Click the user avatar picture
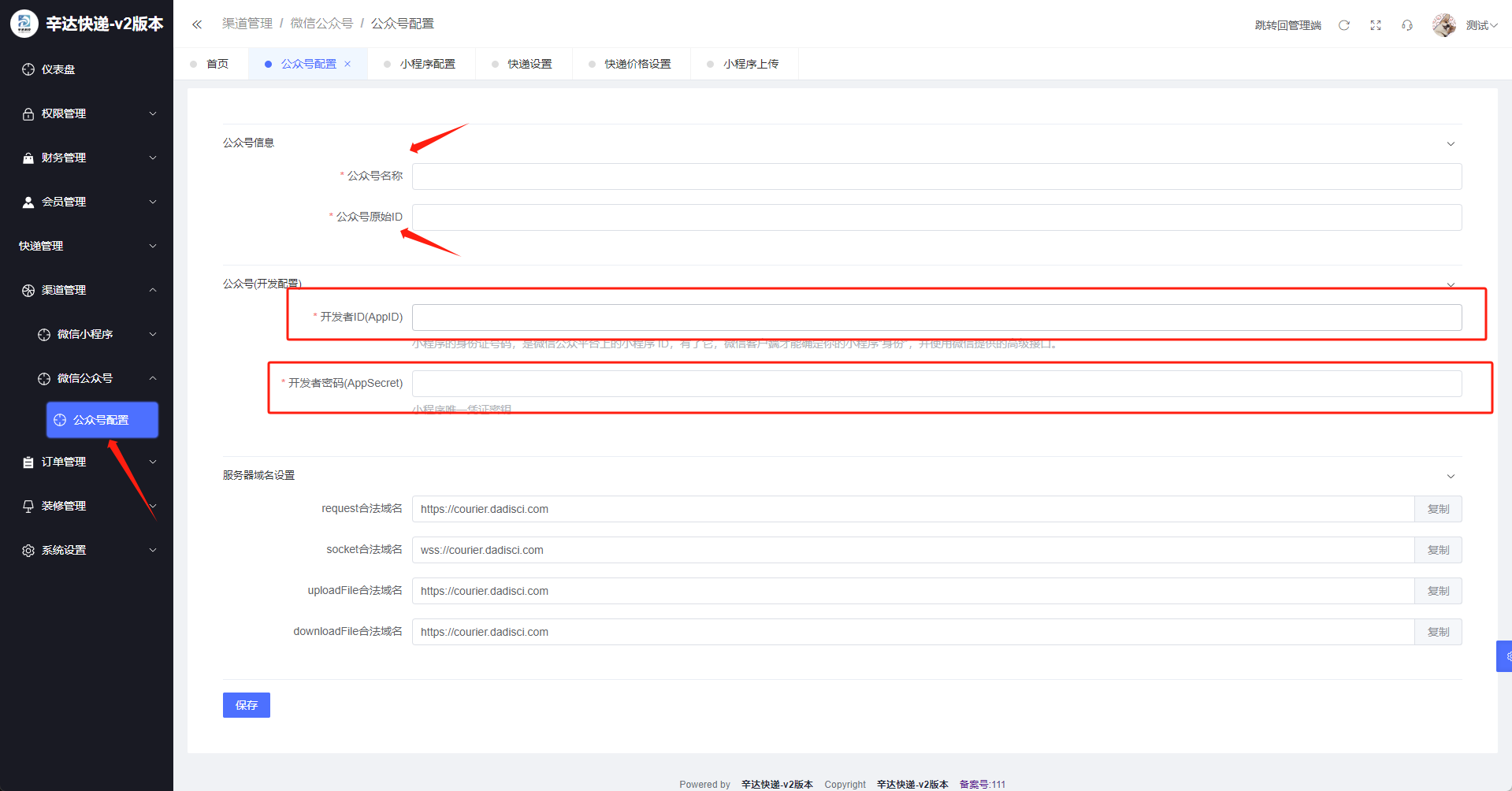 (x=1443, y=25)
